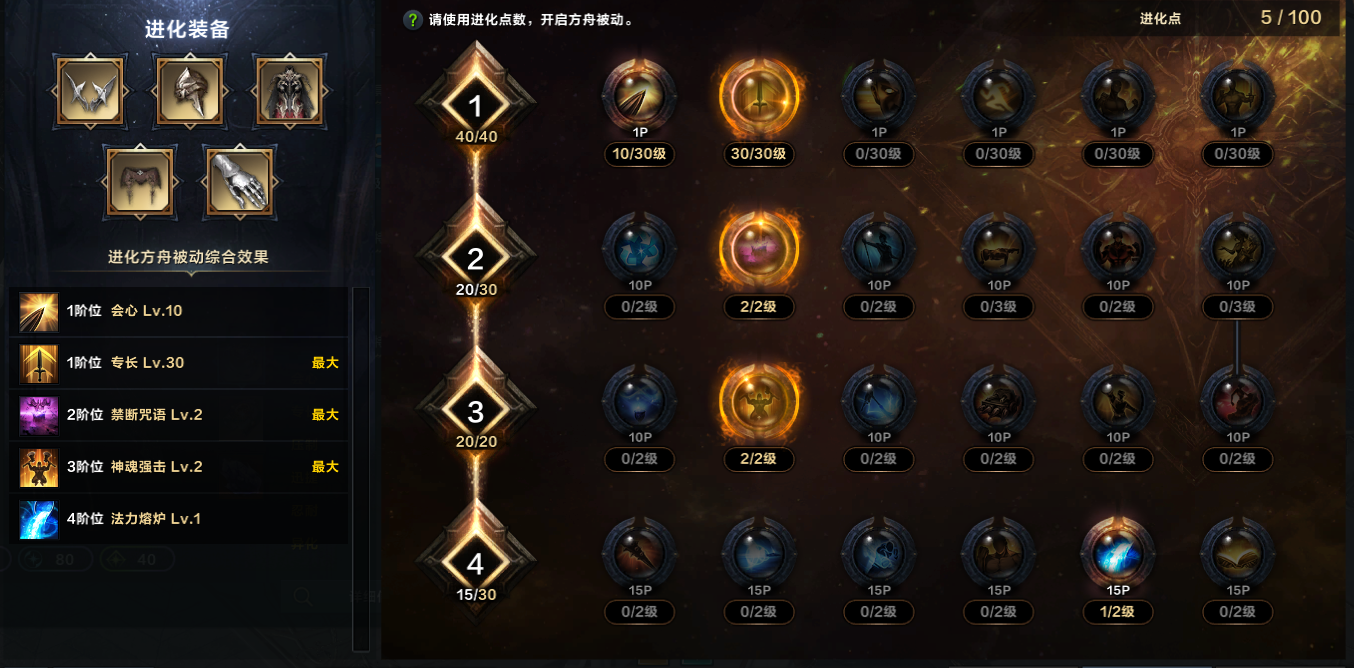Click the 4阶位 法力熔炉 Lv.1 list entry
1354x668 pixels.
[x=180, y=519]
